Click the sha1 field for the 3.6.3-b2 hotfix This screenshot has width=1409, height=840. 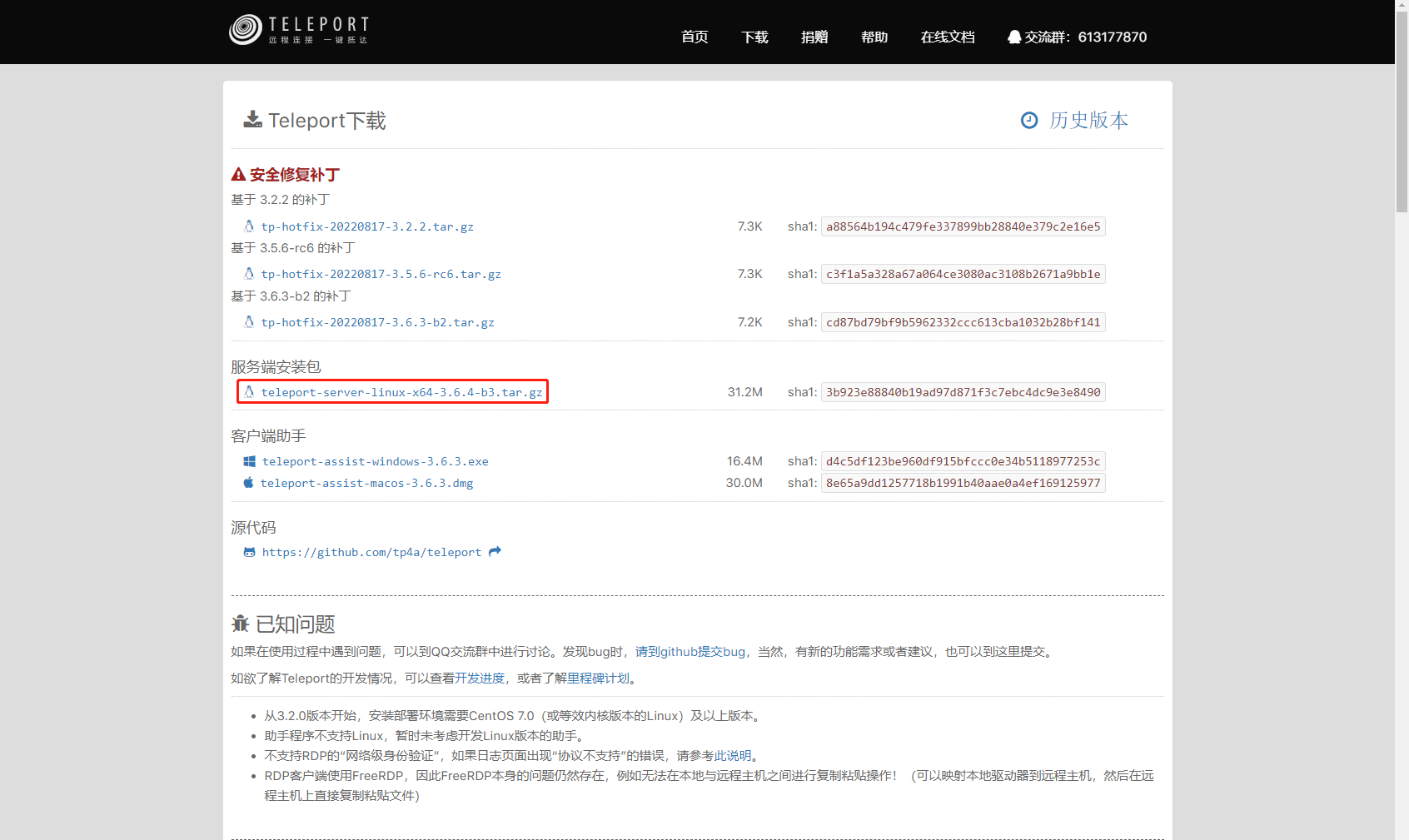click(x=963, y=322)
